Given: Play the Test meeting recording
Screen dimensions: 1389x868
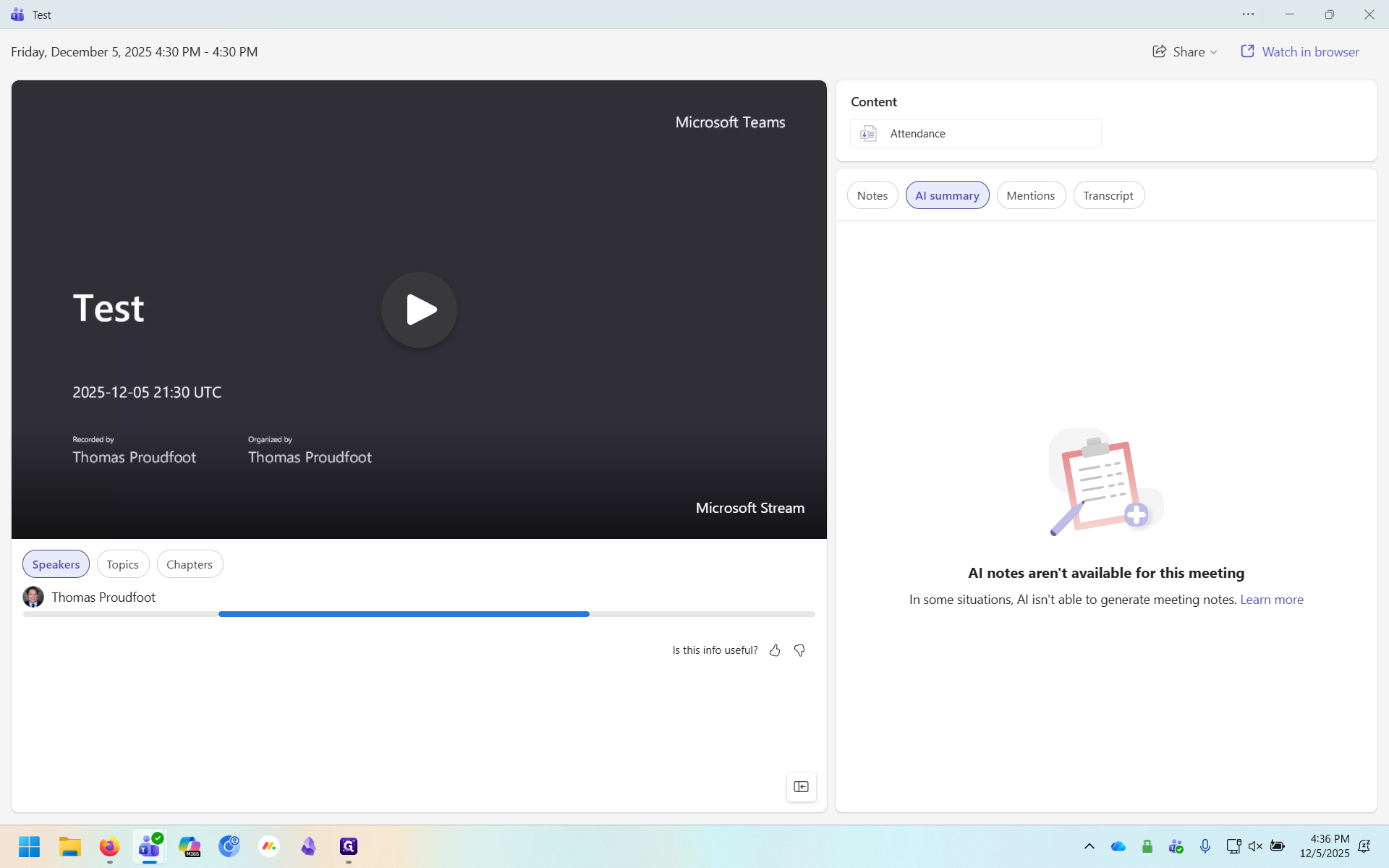Looking at the screenshot, I should pyautogui.click(x=419, y=310).
